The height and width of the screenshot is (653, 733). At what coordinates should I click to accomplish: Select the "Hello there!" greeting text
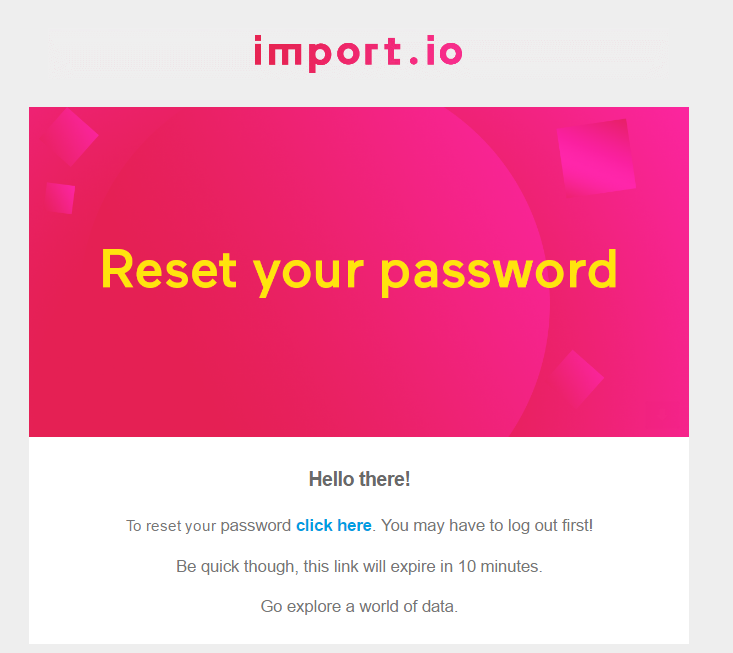tap(359, 479)
